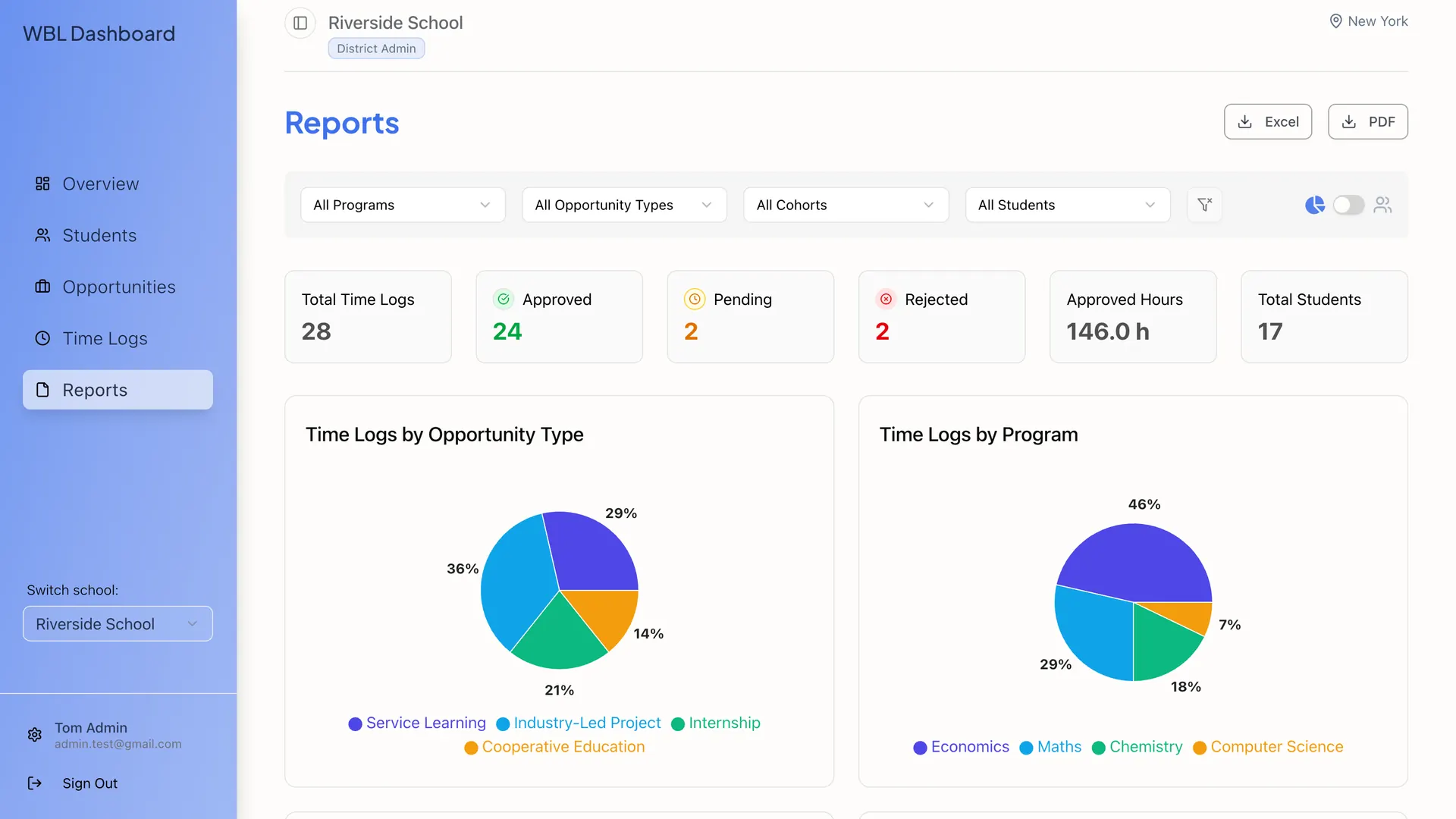1456x819 pixels.
Task: Click the Opportunities briefcase icon in sidebar
Action: click(x=42, y=287)
